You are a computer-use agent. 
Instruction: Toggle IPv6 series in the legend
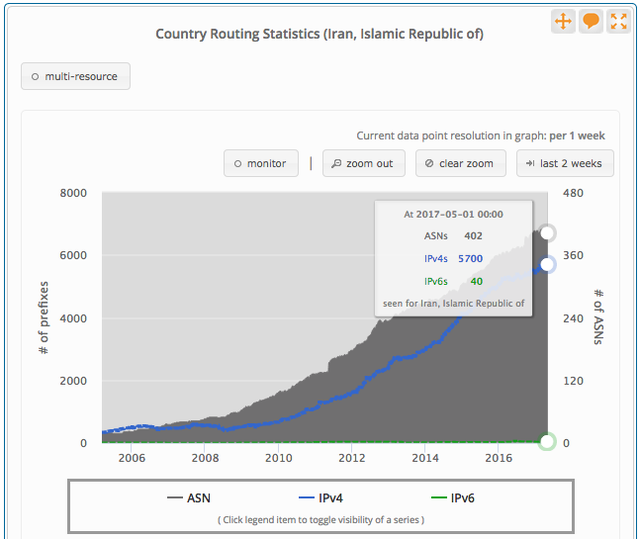[453, 498]
